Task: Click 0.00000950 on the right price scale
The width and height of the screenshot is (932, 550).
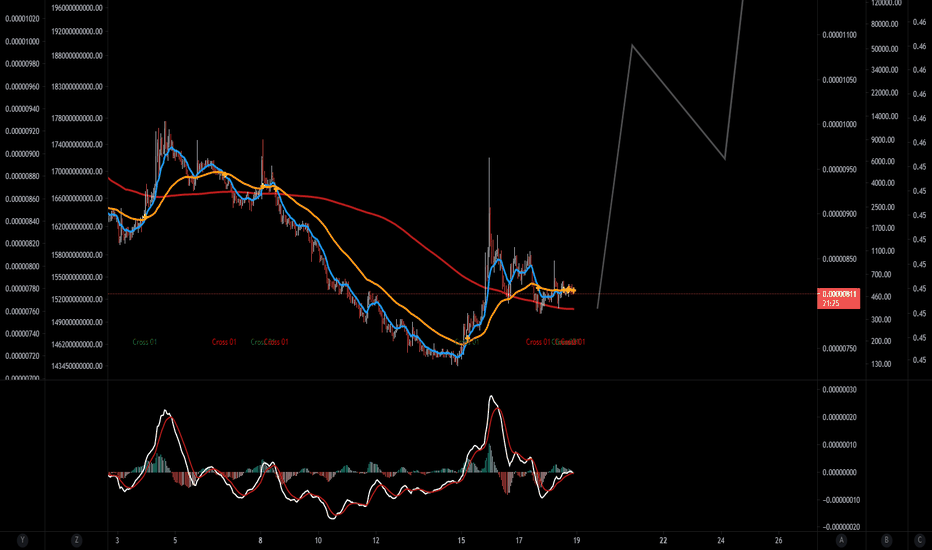Action: click(839, 169)
